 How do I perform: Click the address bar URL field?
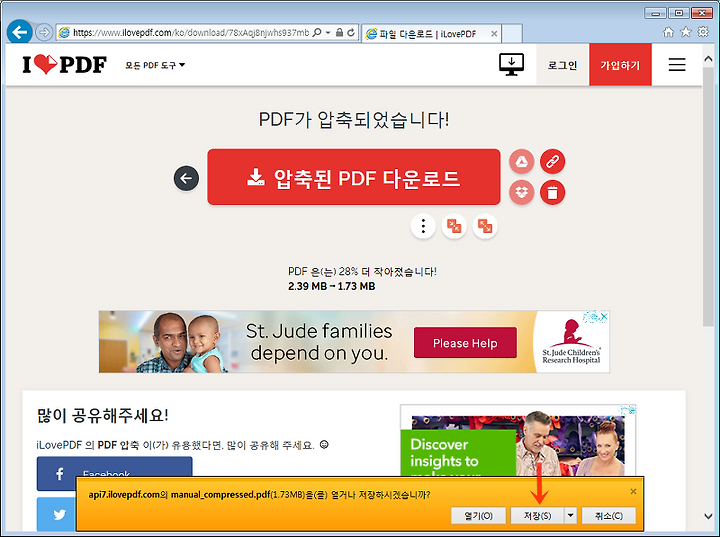pos(191,33)
